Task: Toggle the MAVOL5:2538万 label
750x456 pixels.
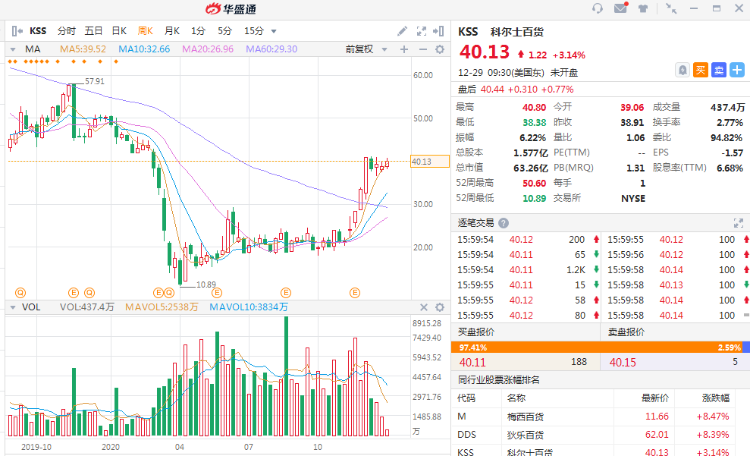Action: coord(162,307)
